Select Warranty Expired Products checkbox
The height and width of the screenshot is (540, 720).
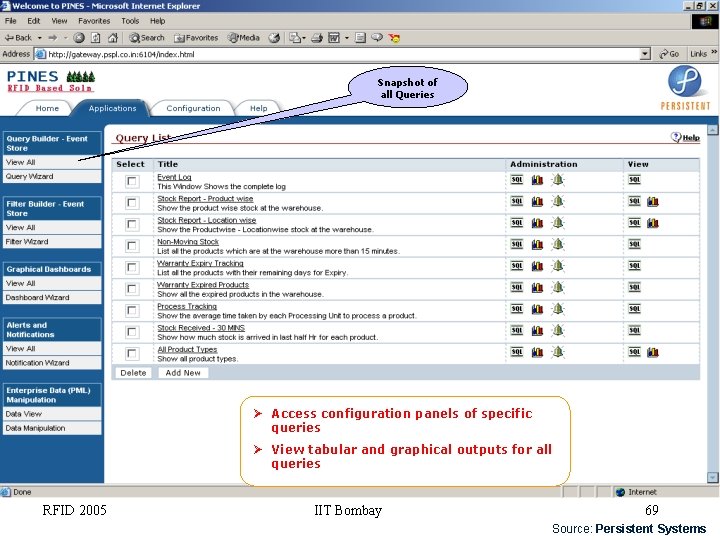(x=132, y=289)
